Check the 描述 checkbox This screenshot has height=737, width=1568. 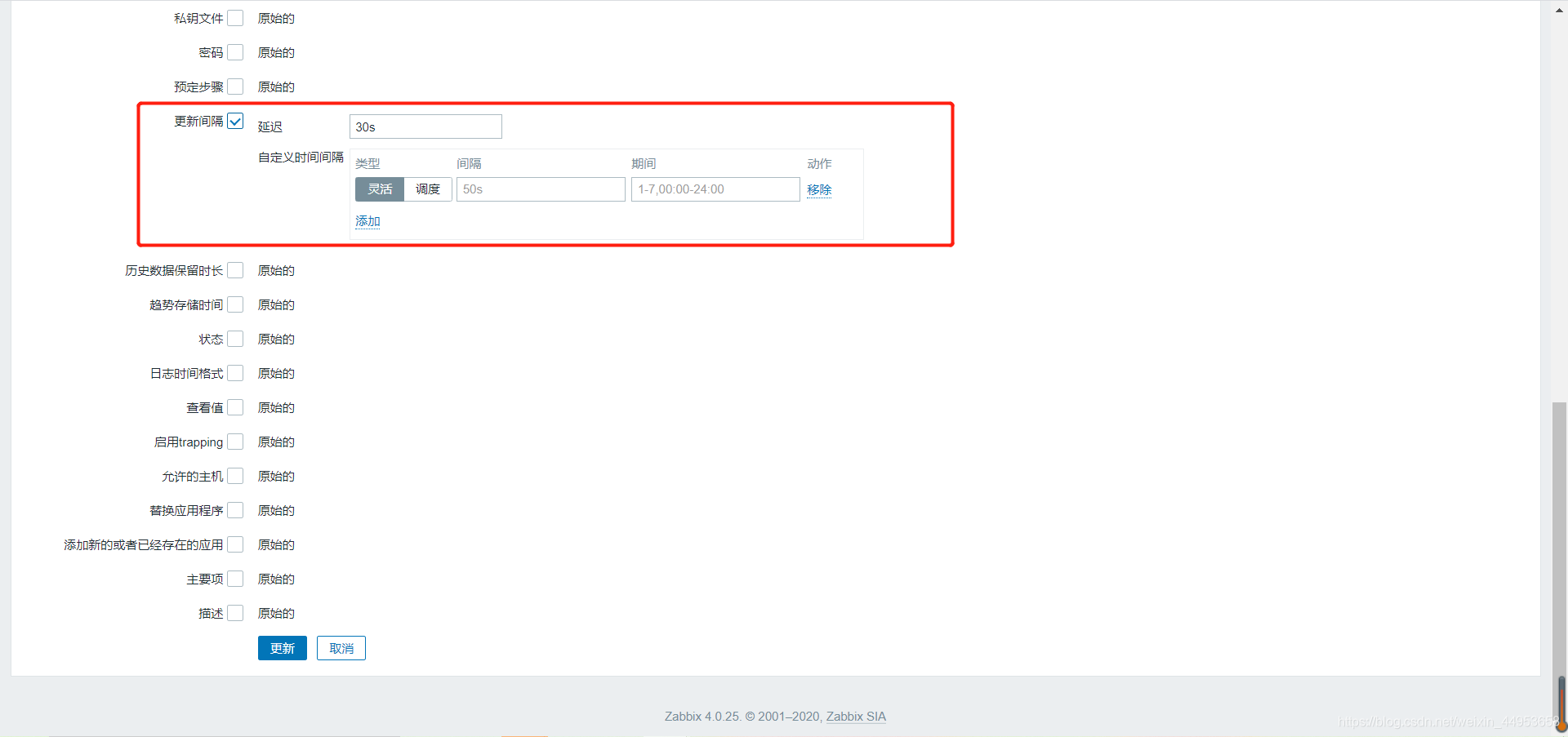pyautogui.click(x=235, y=613)
